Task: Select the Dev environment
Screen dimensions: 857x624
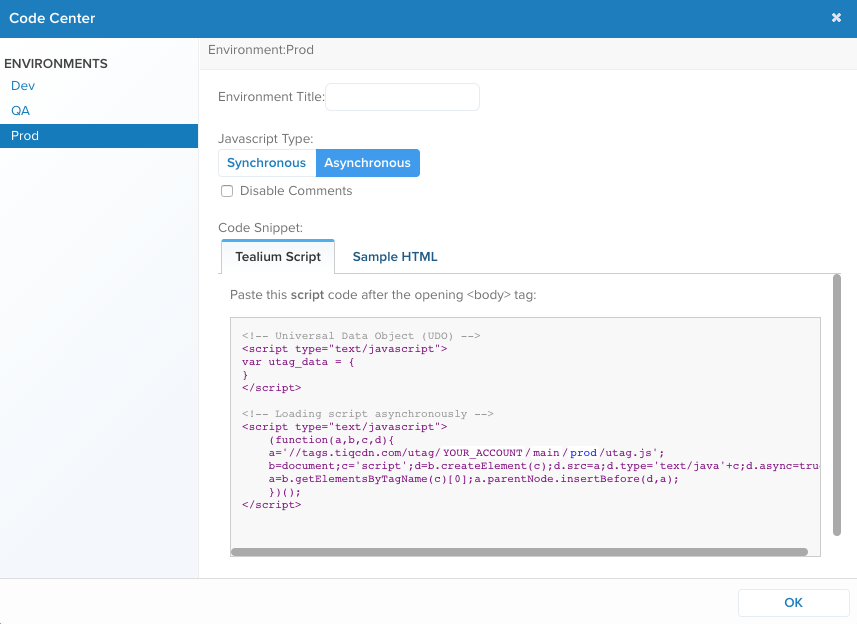Action: (x=23, y=86)
